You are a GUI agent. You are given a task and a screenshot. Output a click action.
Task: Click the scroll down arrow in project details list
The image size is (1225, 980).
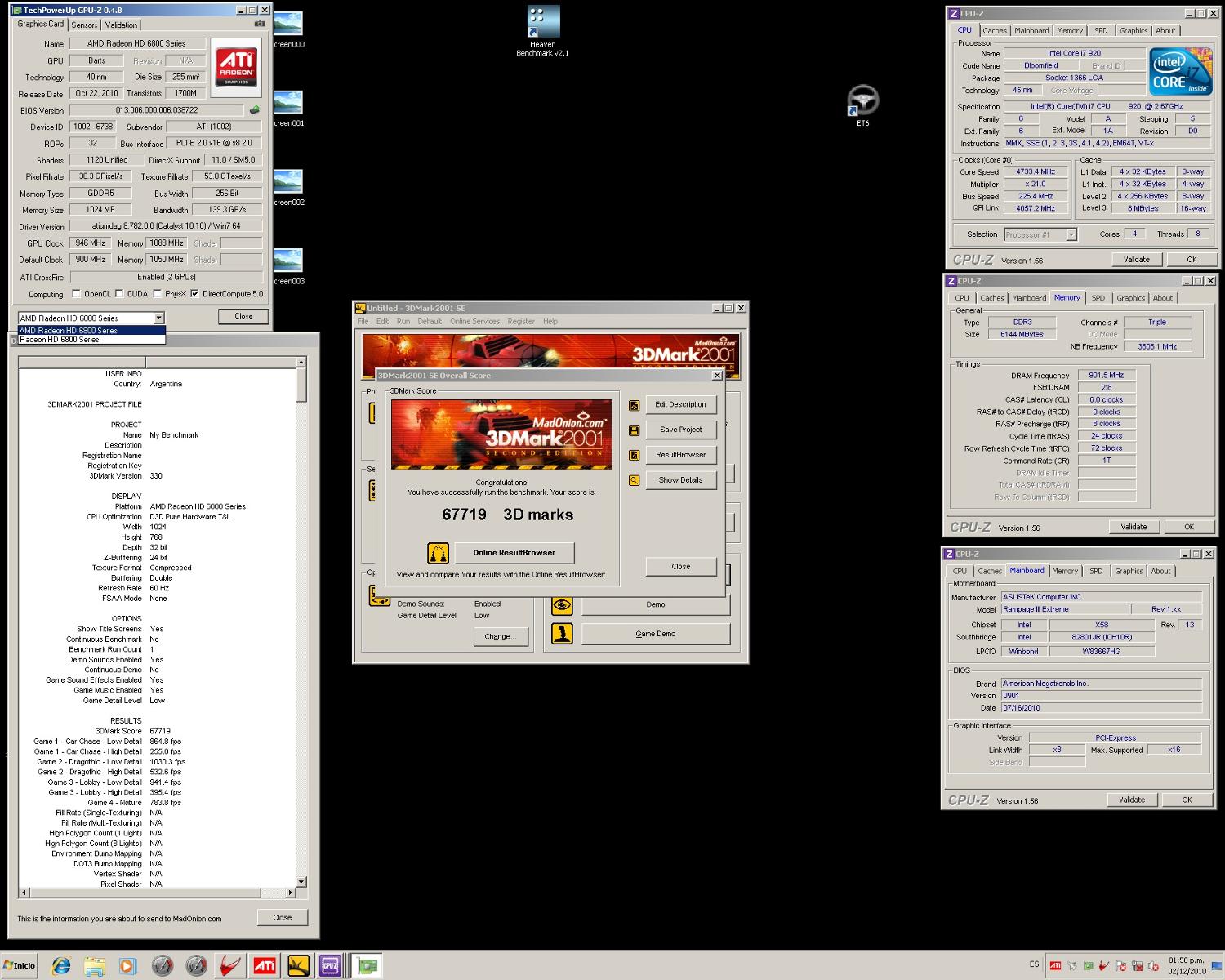pyautogui.click(x=301, y=882)
